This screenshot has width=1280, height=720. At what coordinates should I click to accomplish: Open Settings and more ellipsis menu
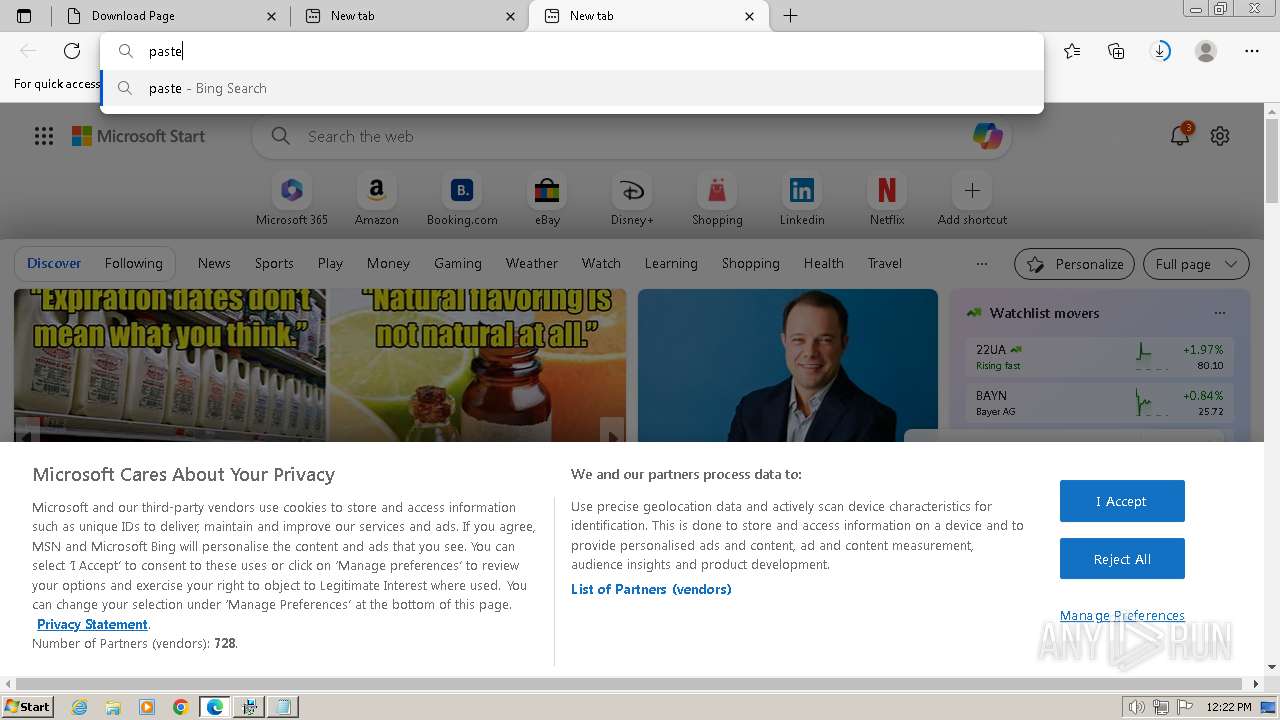(x=1252, y=51)
